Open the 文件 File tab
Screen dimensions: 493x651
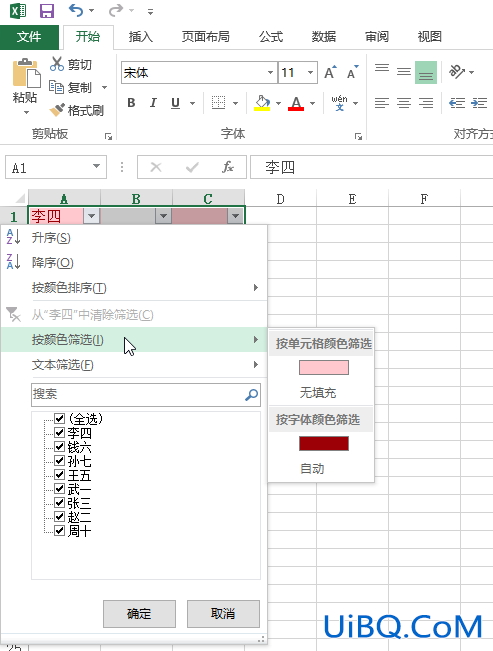29,37
